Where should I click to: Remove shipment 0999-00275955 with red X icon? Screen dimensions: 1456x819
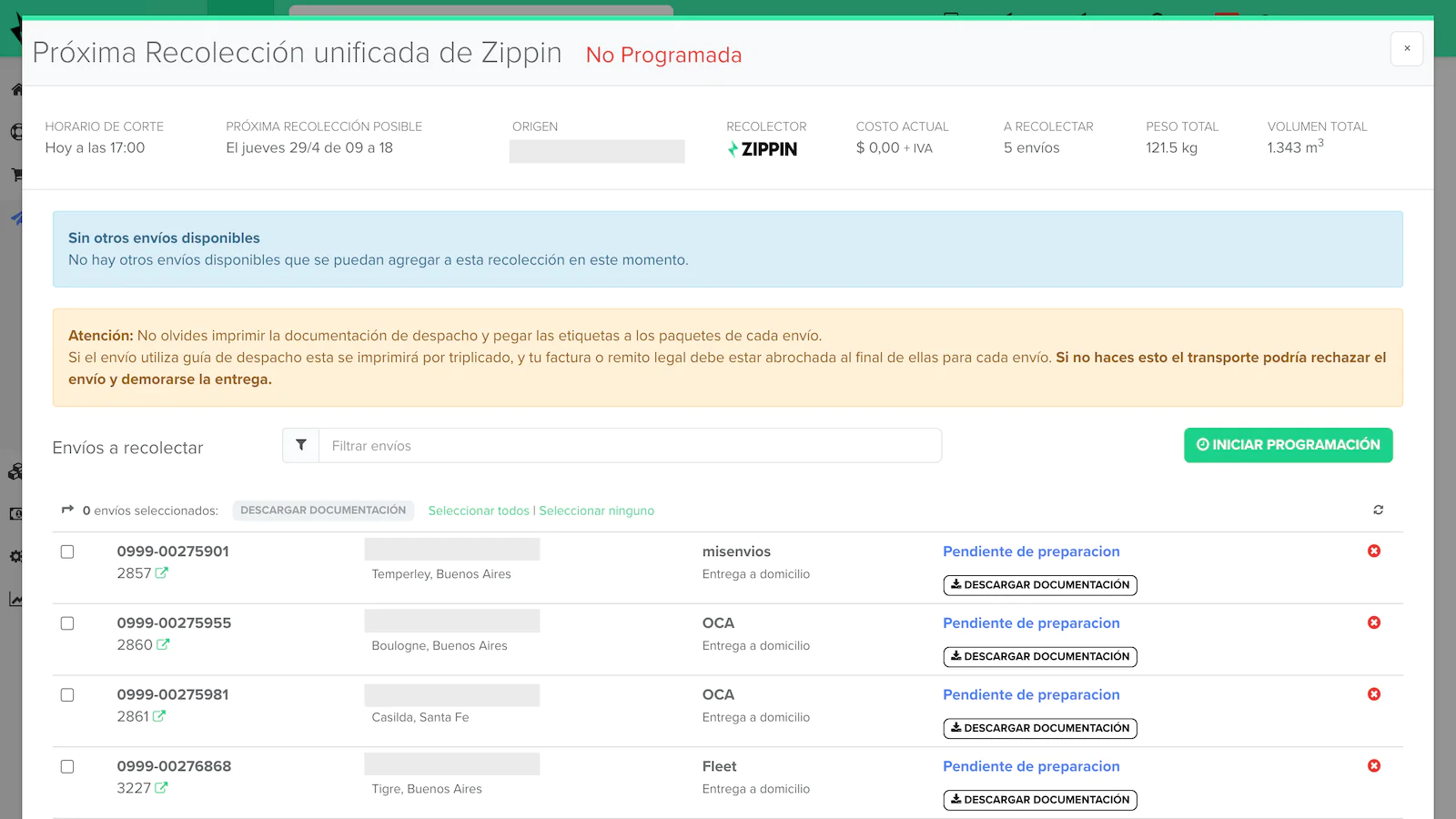pos(1374,623)
